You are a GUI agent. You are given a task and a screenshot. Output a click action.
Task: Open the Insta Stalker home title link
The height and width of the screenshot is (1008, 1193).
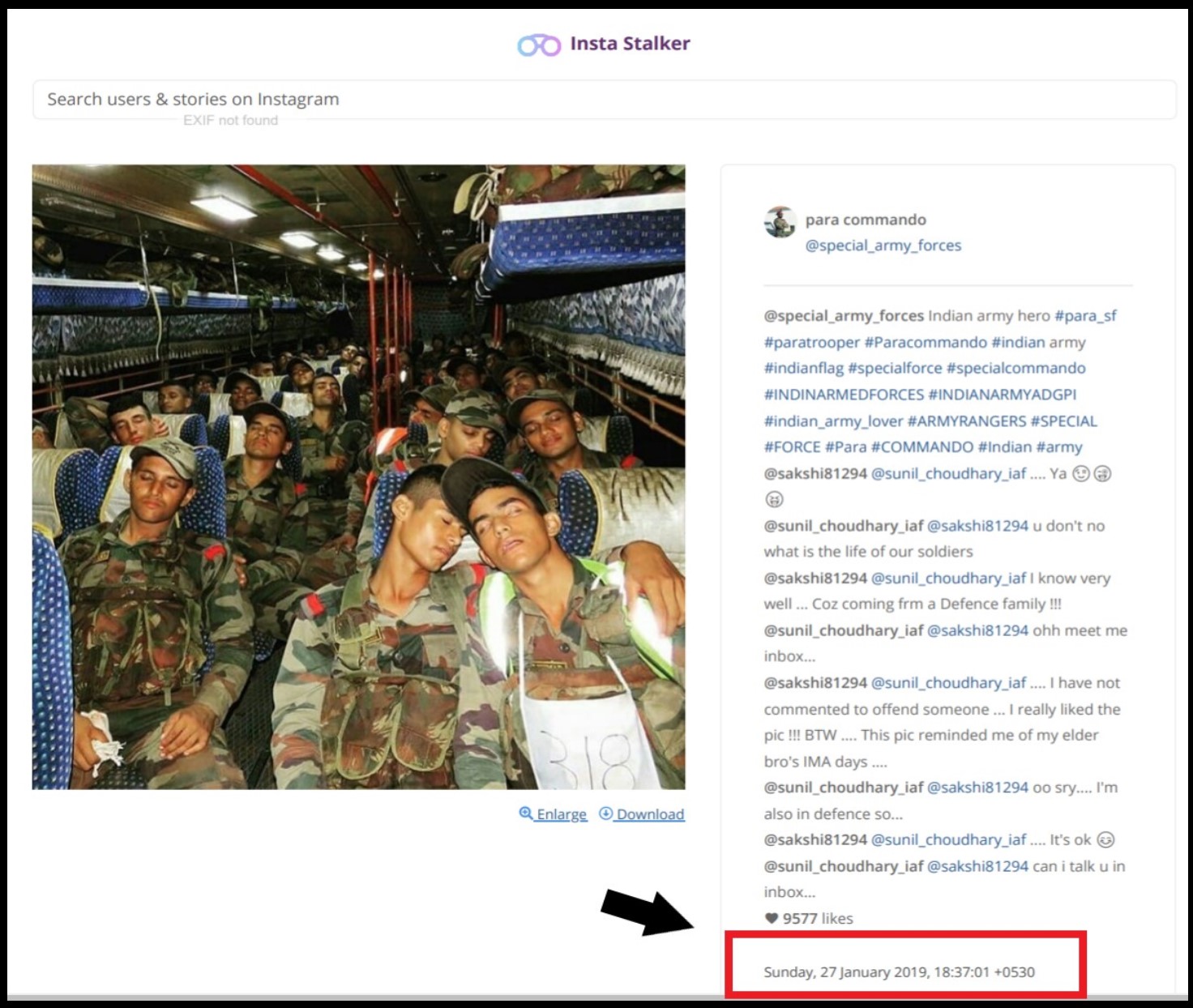(630, 44)
